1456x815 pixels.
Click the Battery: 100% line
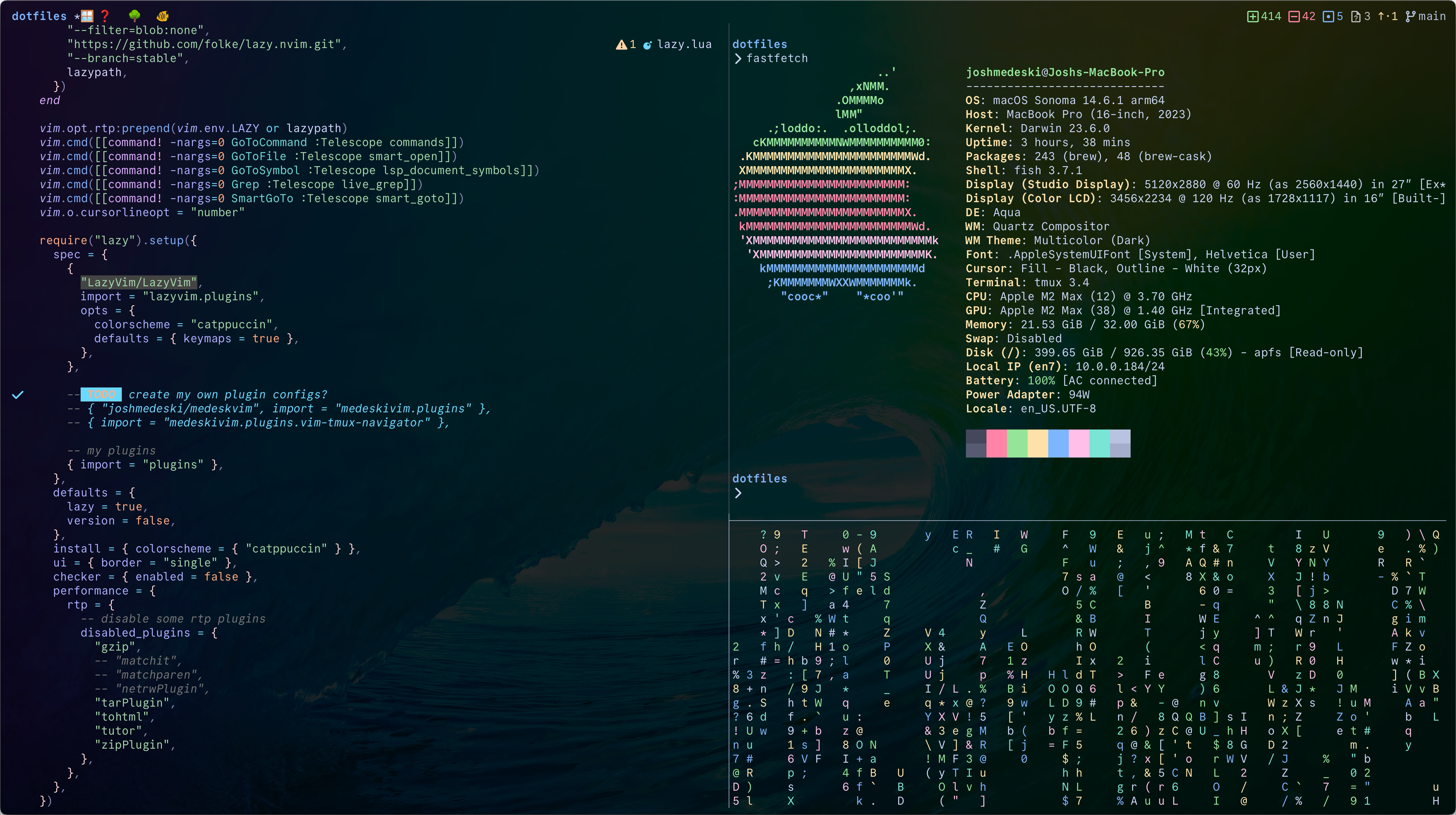click(1061, 380)
